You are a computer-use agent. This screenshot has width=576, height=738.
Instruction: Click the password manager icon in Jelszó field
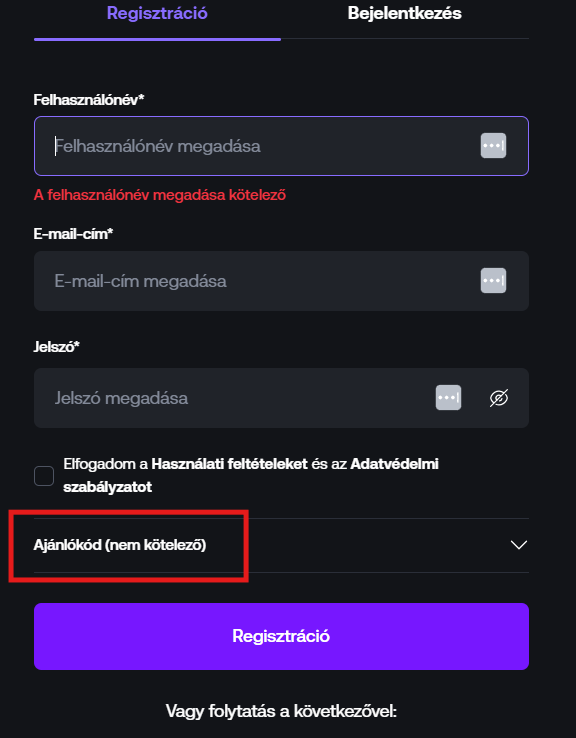(x=448, y=398)
